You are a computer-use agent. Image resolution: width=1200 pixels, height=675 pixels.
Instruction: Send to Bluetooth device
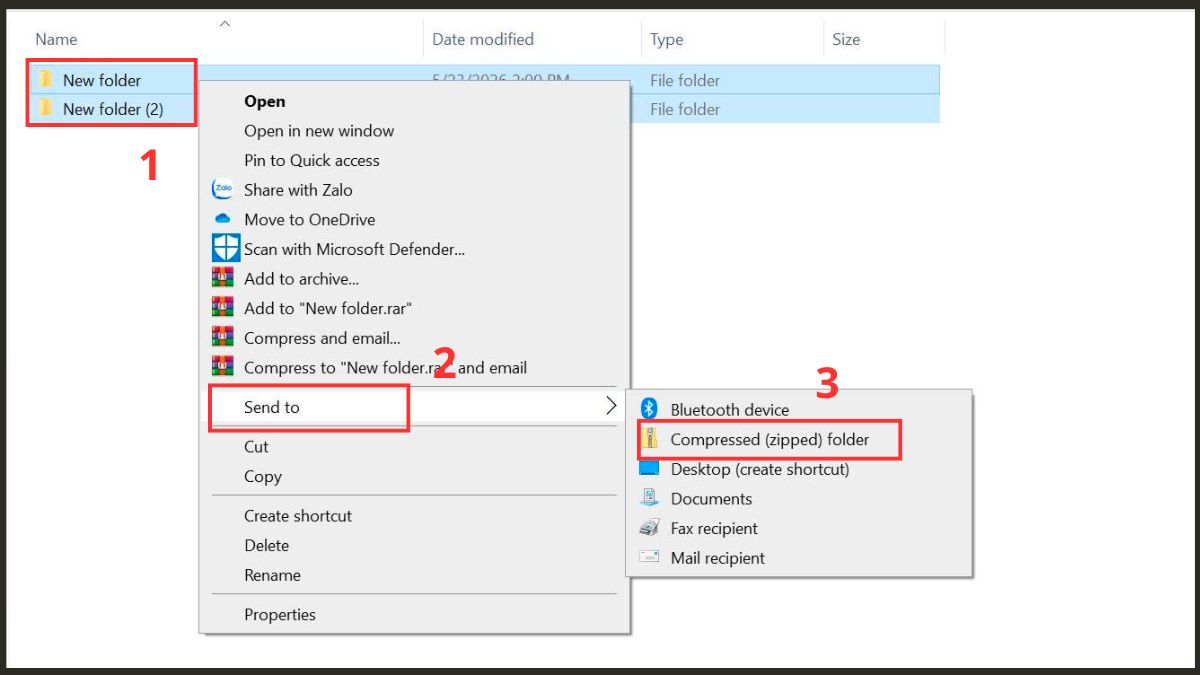coord(730,410)
